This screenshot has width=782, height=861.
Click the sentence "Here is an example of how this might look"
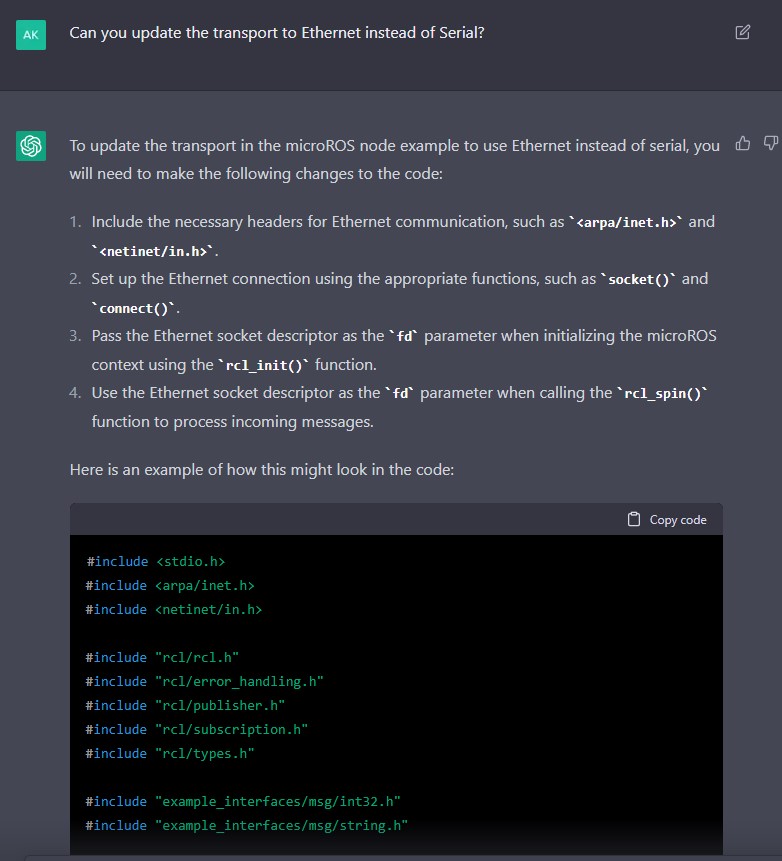[x=262, y=470]
